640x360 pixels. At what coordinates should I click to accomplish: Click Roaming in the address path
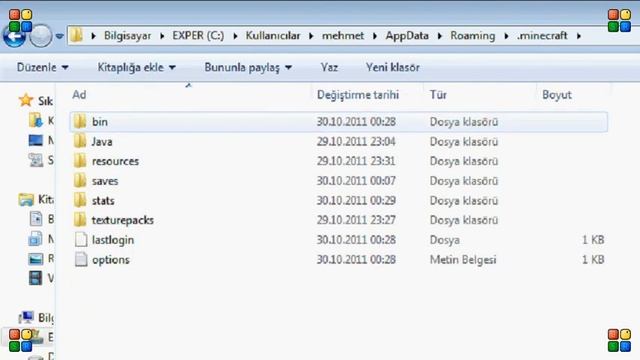(473, 36)
